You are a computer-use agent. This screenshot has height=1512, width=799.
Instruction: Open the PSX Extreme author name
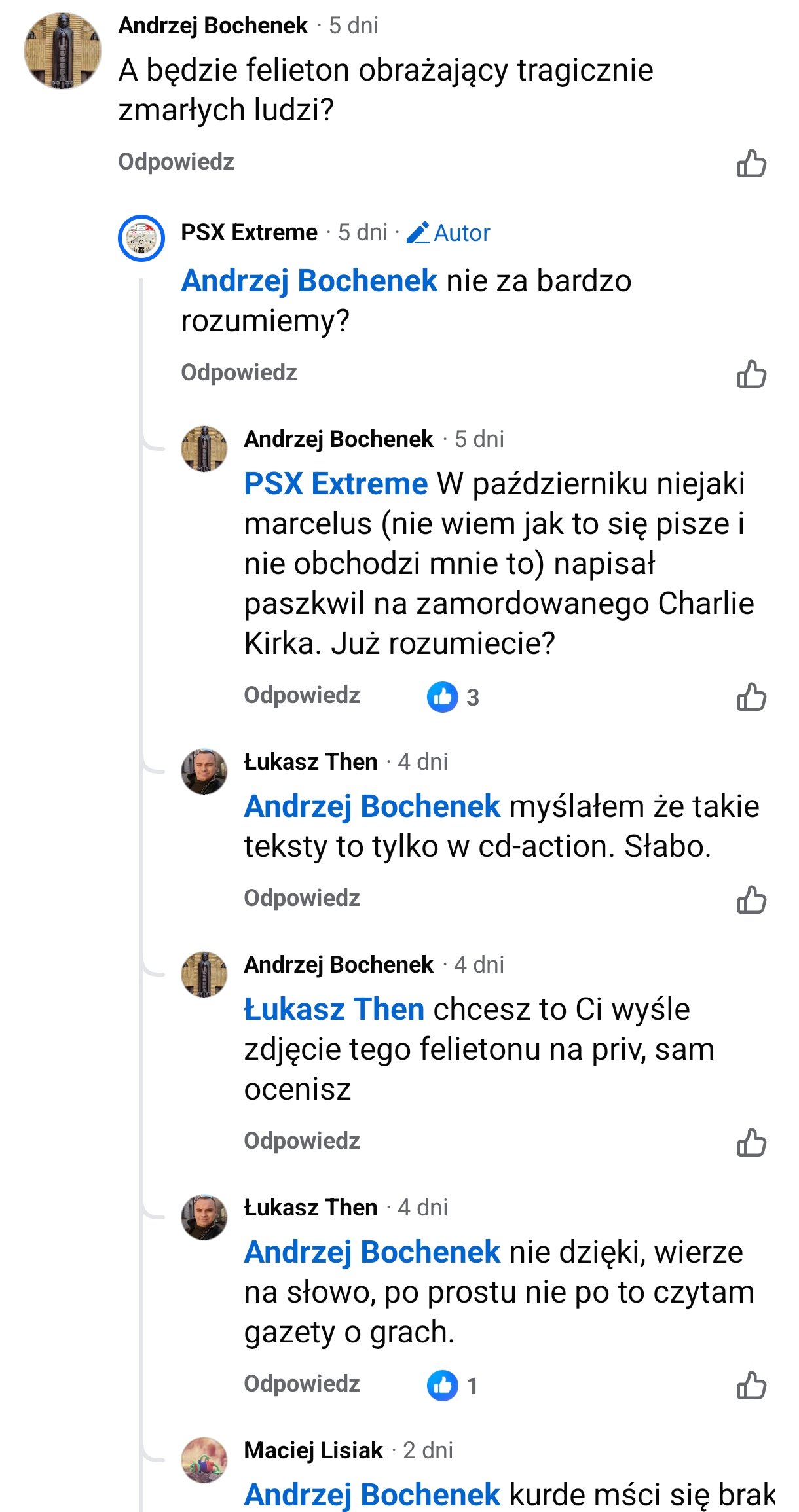[x=249, y=232]
